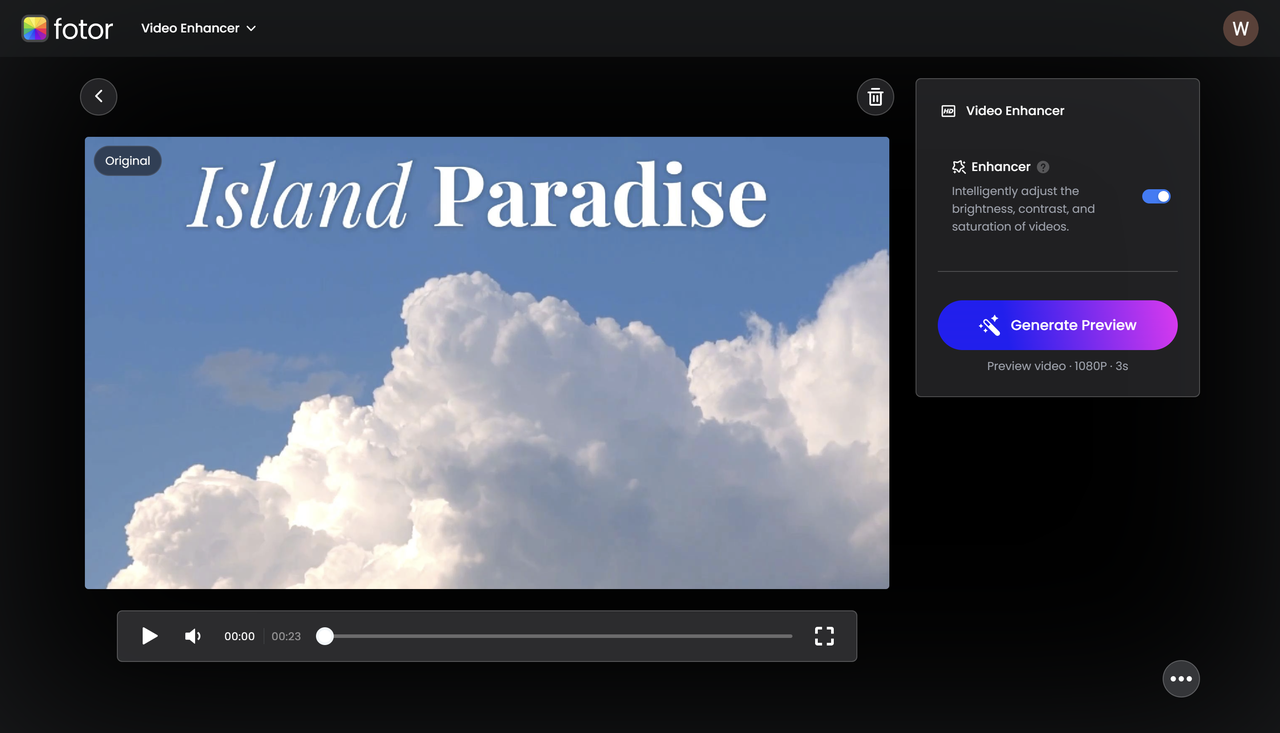Open the Enhancer help question mark icon
The height and width of the screenshot is (733, 1280).
click(x=1042, y=167)
